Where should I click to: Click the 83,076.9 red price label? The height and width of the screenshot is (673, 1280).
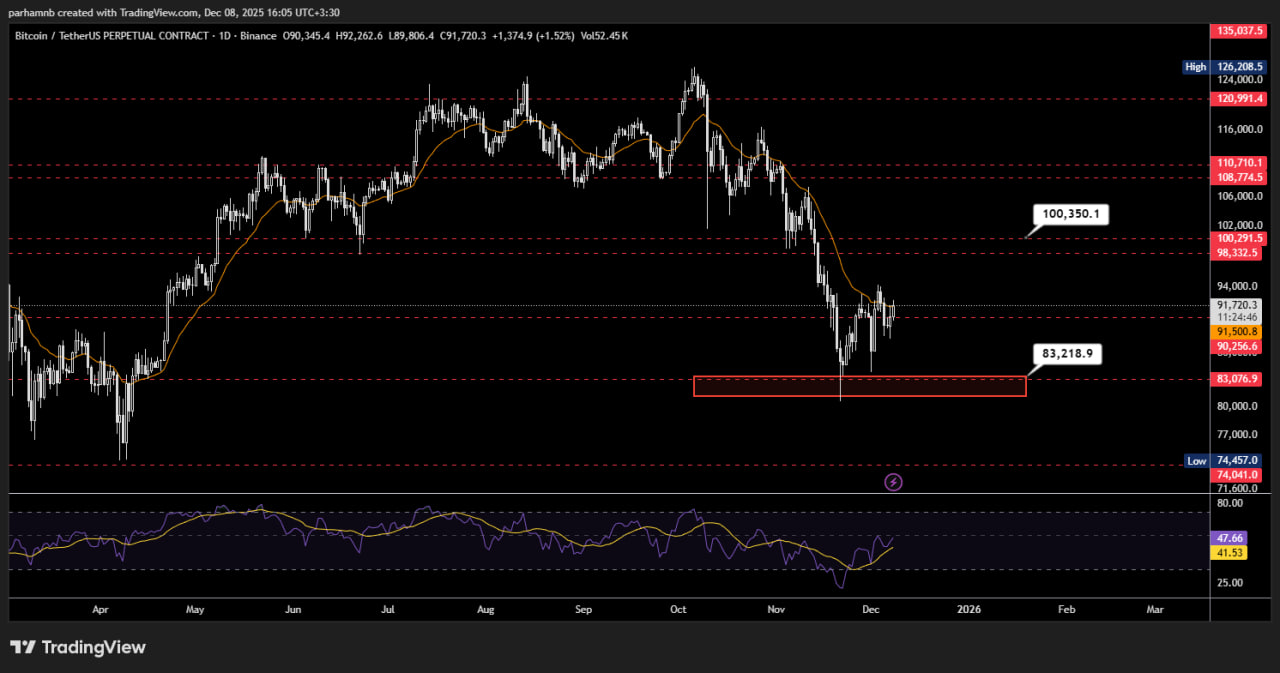click(1238, 379)
